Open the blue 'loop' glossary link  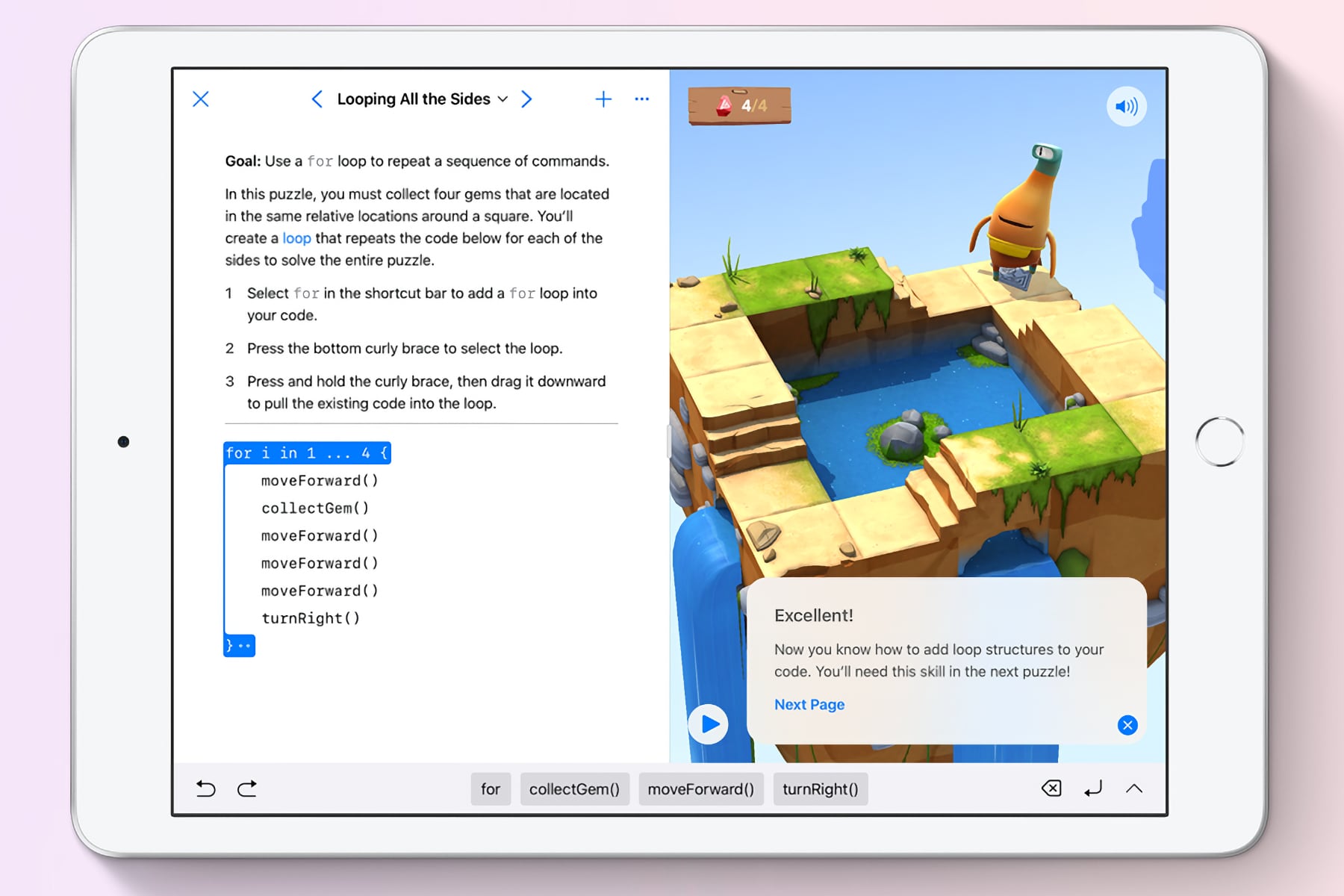(296, 238)
